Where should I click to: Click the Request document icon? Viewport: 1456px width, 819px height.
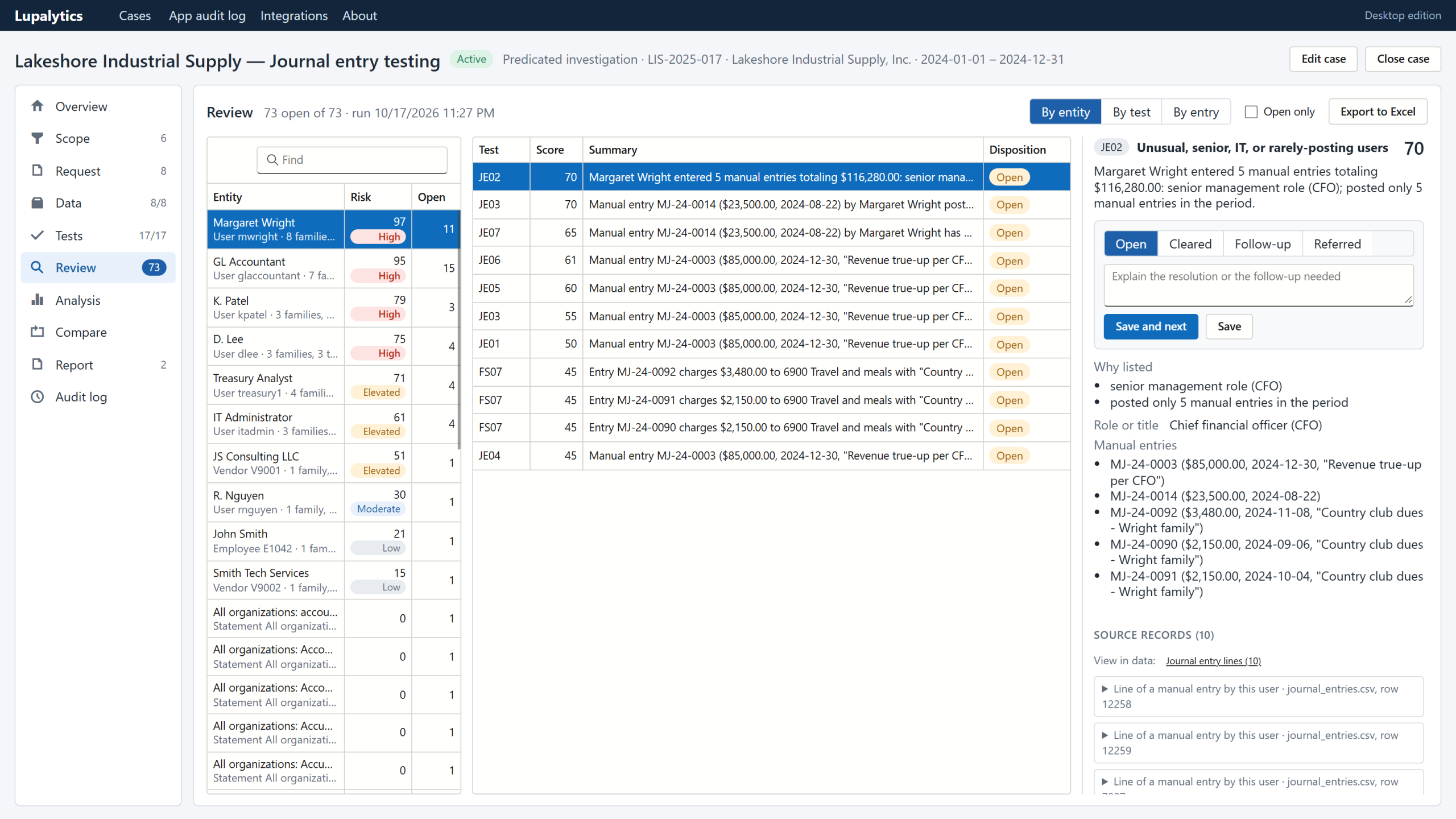[x=38, y=171]
